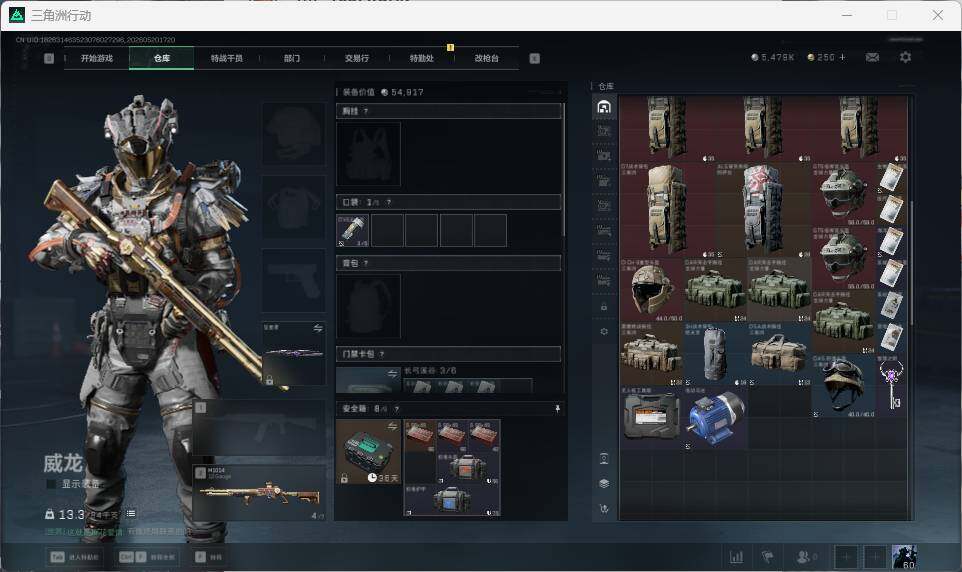The width and height of the screenshot is (962, 572).
Task: Click the warehouse grid scrollbar
Action: [x=912, y=263]
